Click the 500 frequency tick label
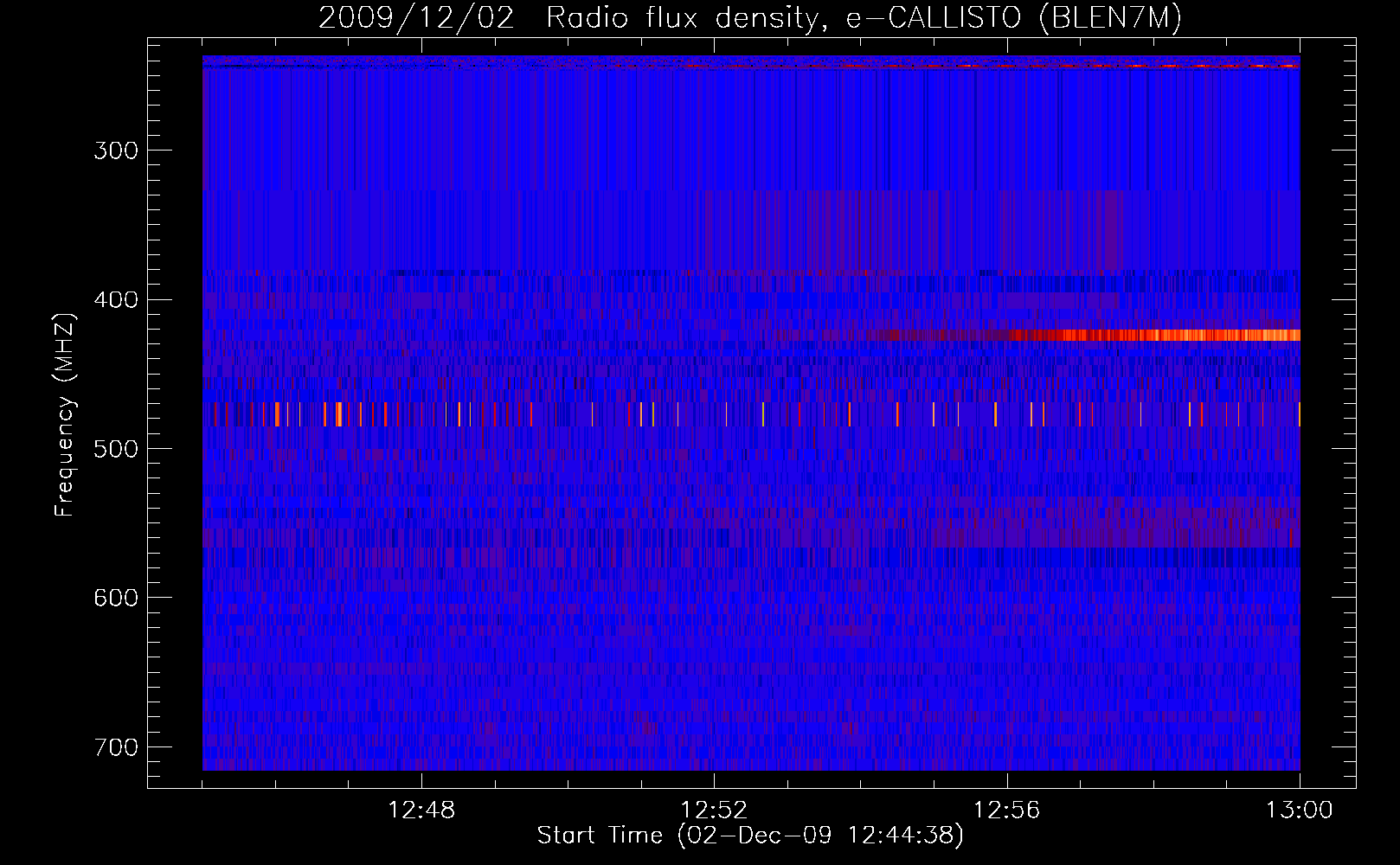Viewport: 1400px width, 865px height. click(x=116, y=449)
